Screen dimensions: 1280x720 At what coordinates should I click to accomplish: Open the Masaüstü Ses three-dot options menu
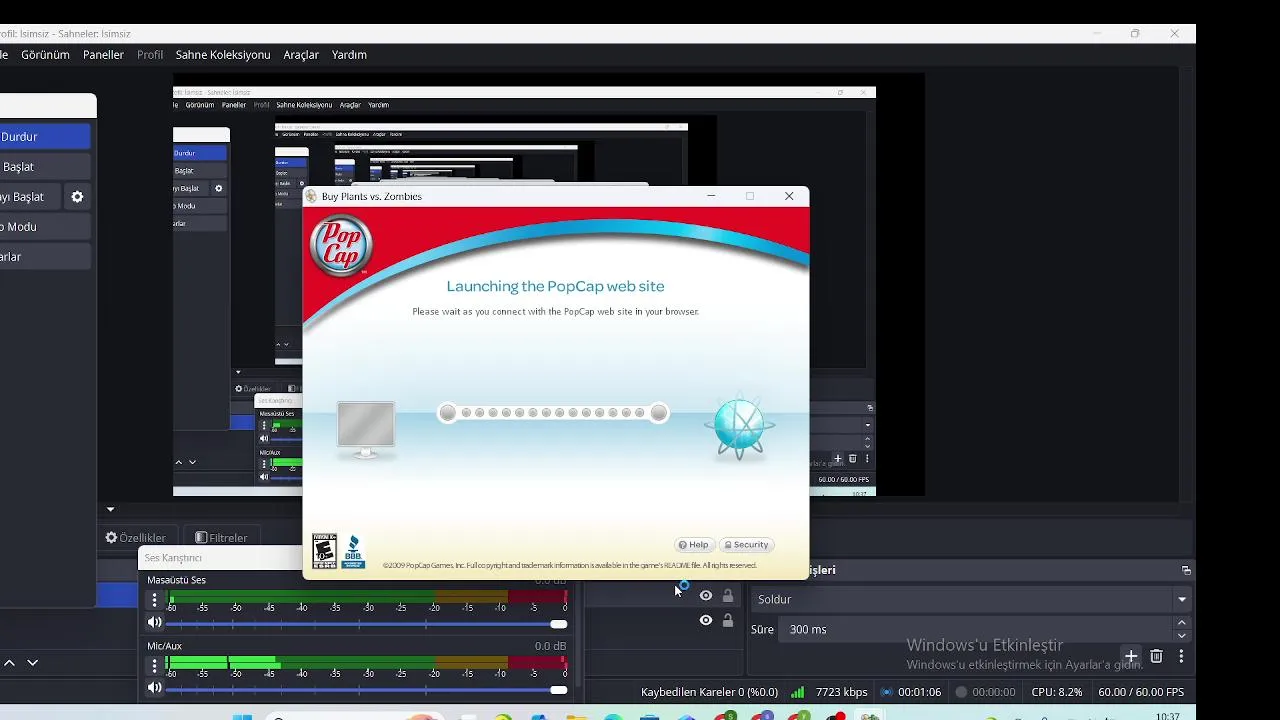coord(154,600)
